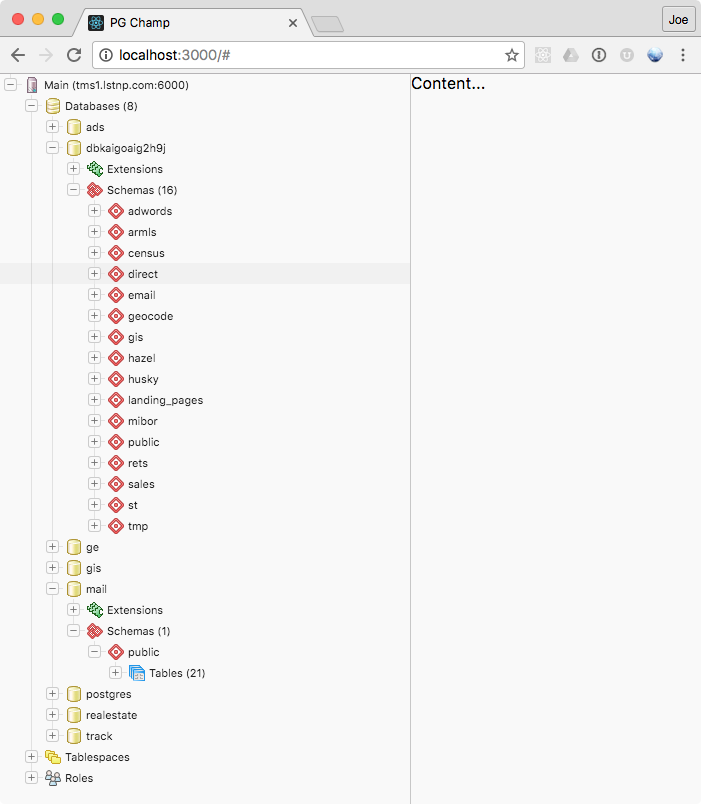The image size is (701, 804).
Task: Click the Google Drive extension icon
Action: tap(571, 55)
